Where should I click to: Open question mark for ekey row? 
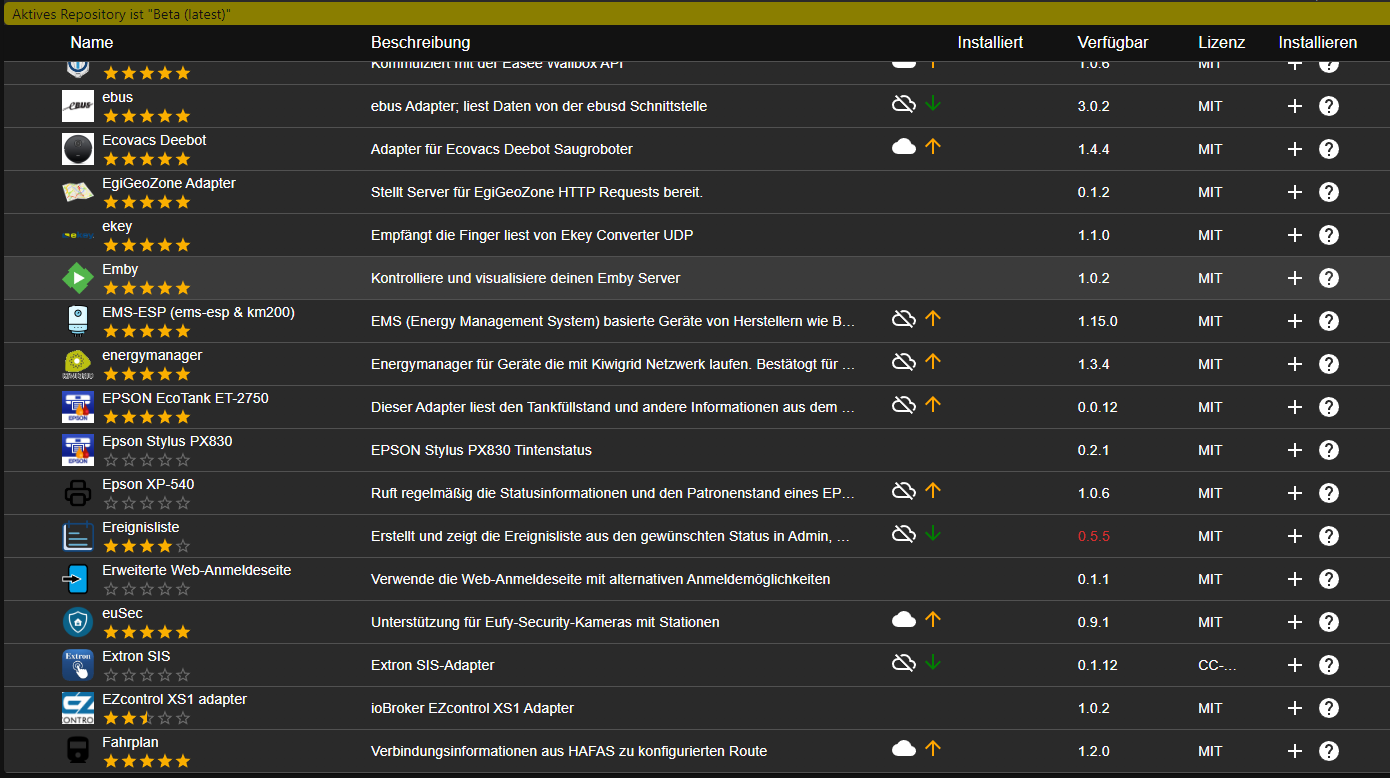(1329, 235)
